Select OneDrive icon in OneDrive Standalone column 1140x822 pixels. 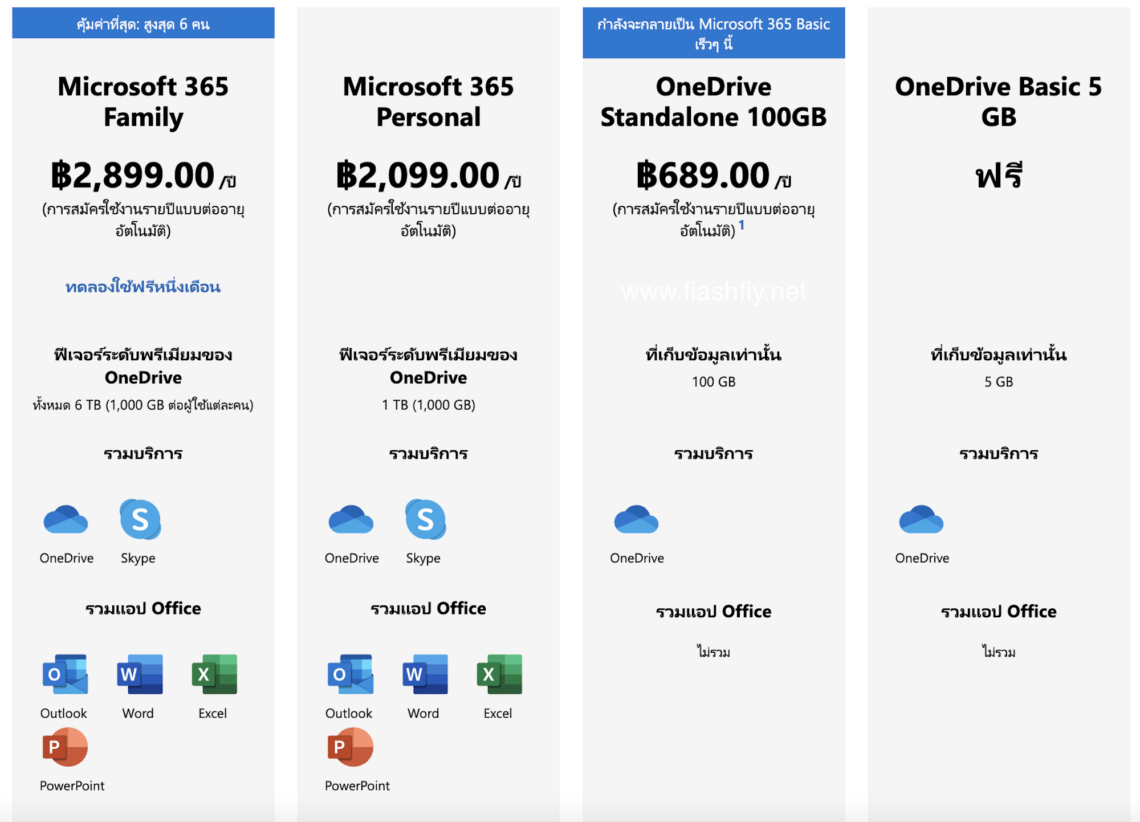coord(636,520)
